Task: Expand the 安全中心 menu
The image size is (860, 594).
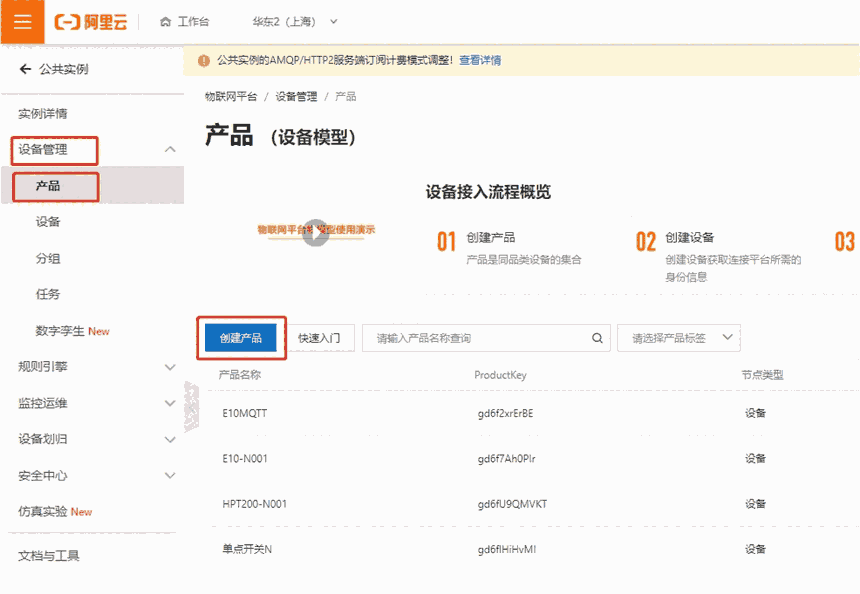Action: pos(170,476)
